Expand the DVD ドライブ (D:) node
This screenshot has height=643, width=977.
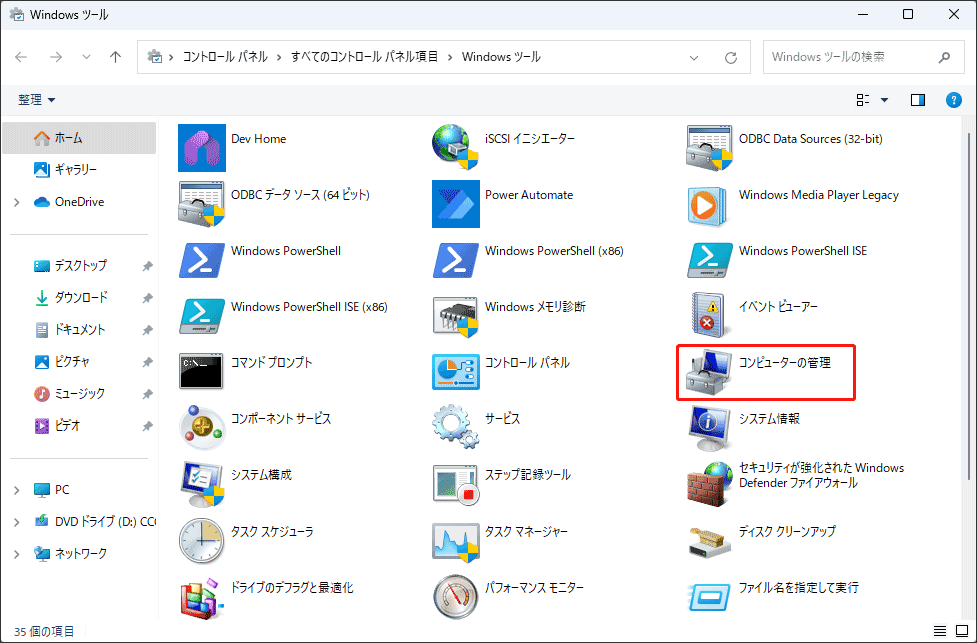click(x=17, y=522)
